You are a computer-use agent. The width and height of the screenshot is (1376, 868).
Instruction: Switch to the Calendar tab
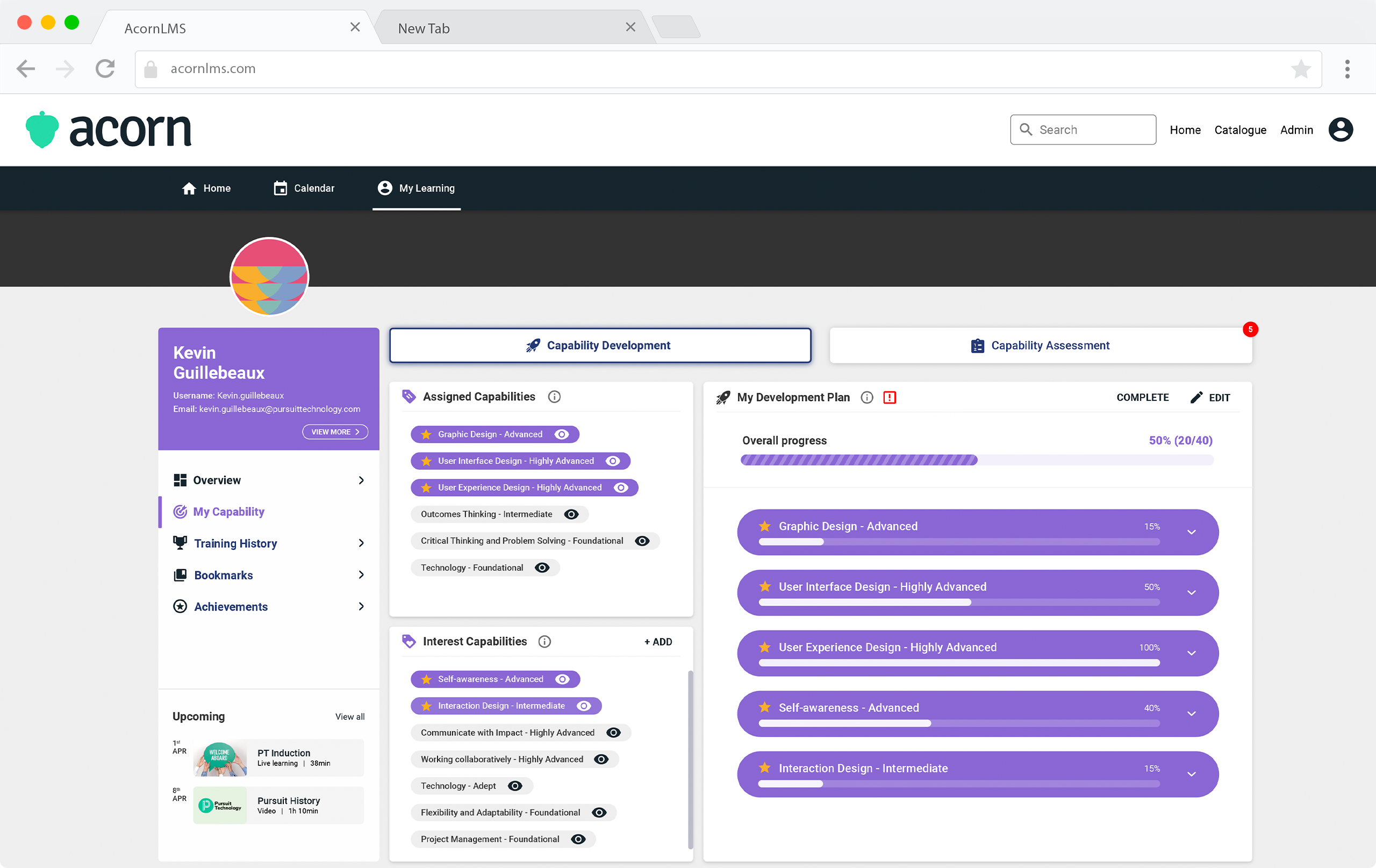tap(304, 188)
